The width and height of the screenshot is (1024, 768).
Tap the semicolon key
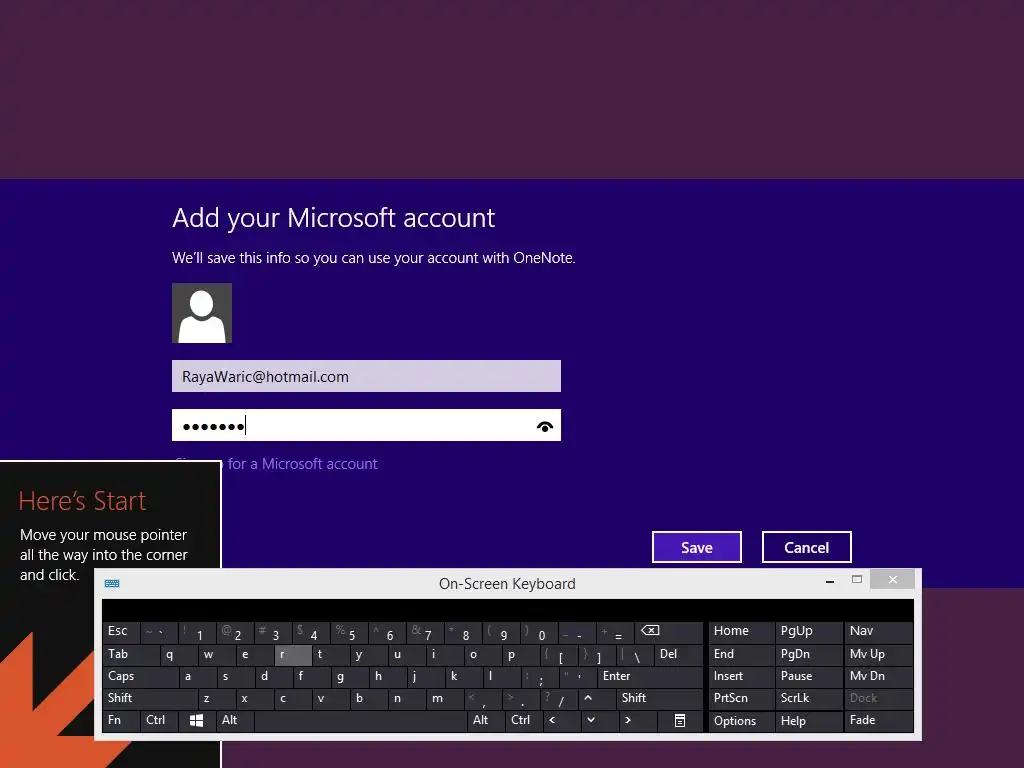[x=539, y=677]
